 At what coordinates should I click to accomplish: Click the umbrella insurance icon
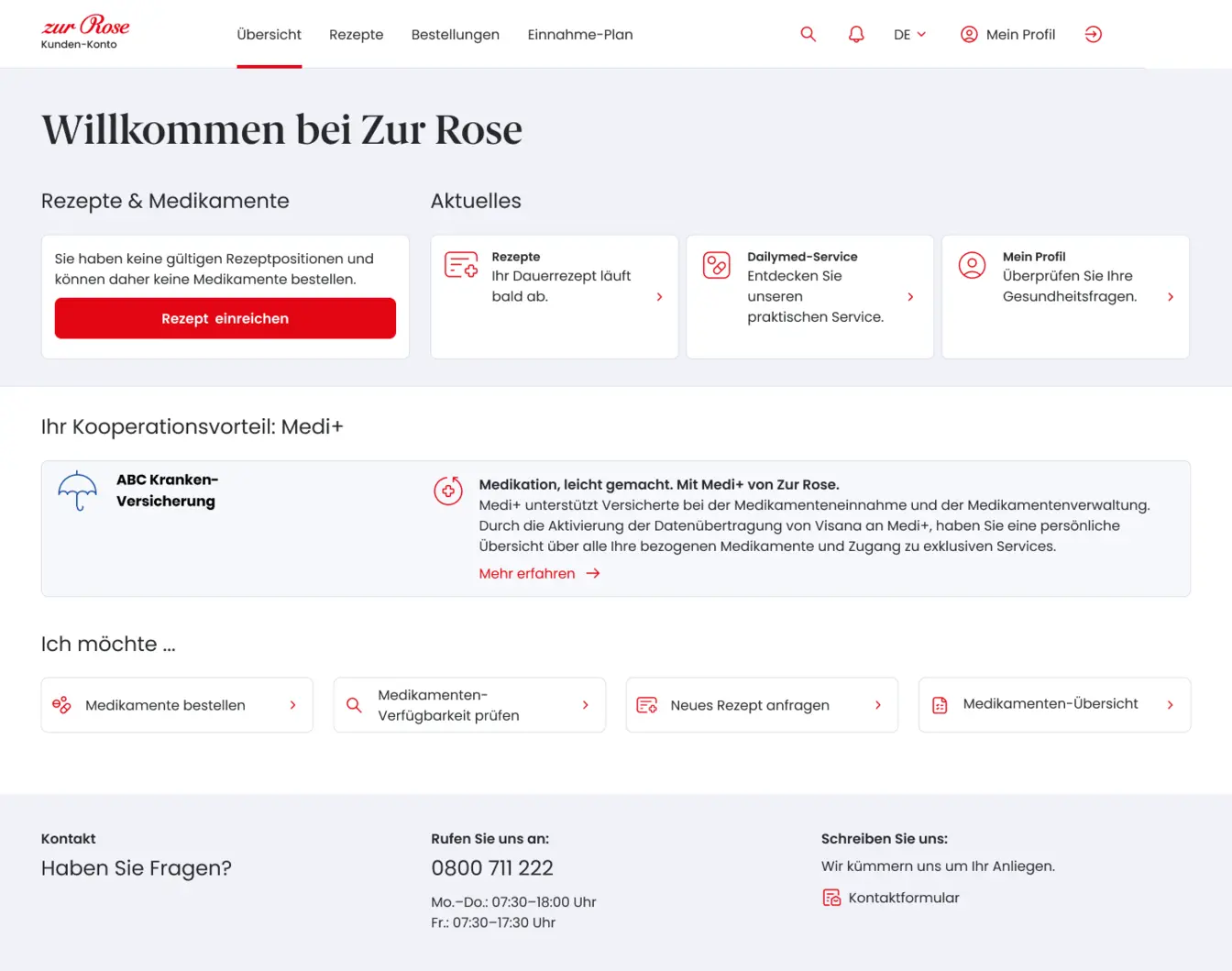[78, 491]
